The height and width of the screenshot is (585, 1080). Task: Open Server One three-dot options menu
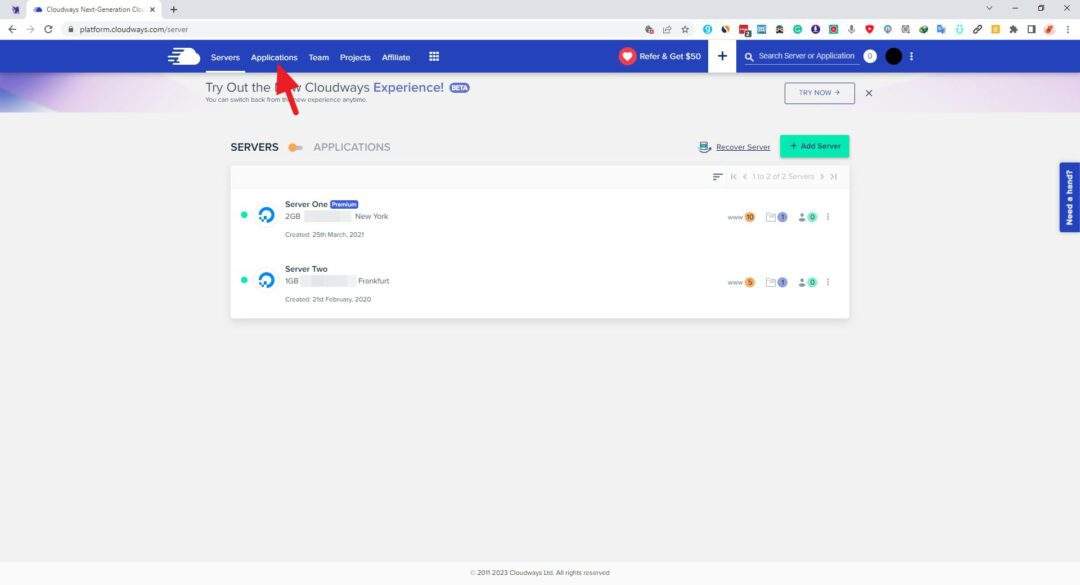pos(828,217)
